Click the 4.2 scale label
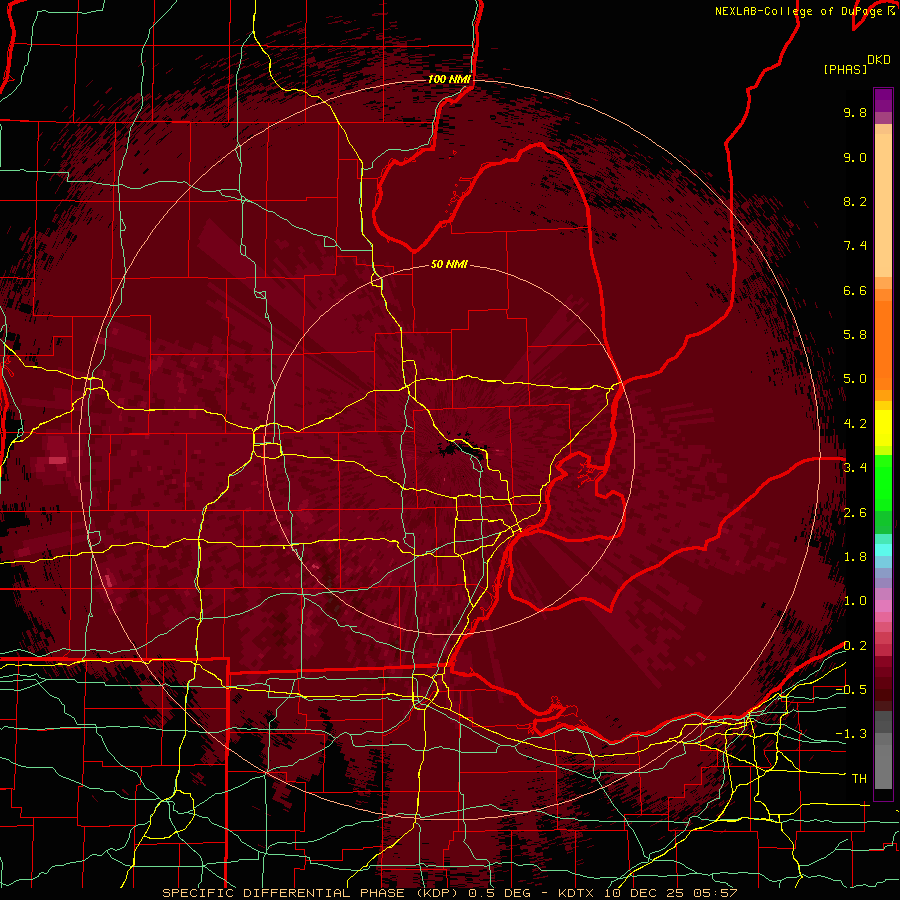 coord(855,424)
